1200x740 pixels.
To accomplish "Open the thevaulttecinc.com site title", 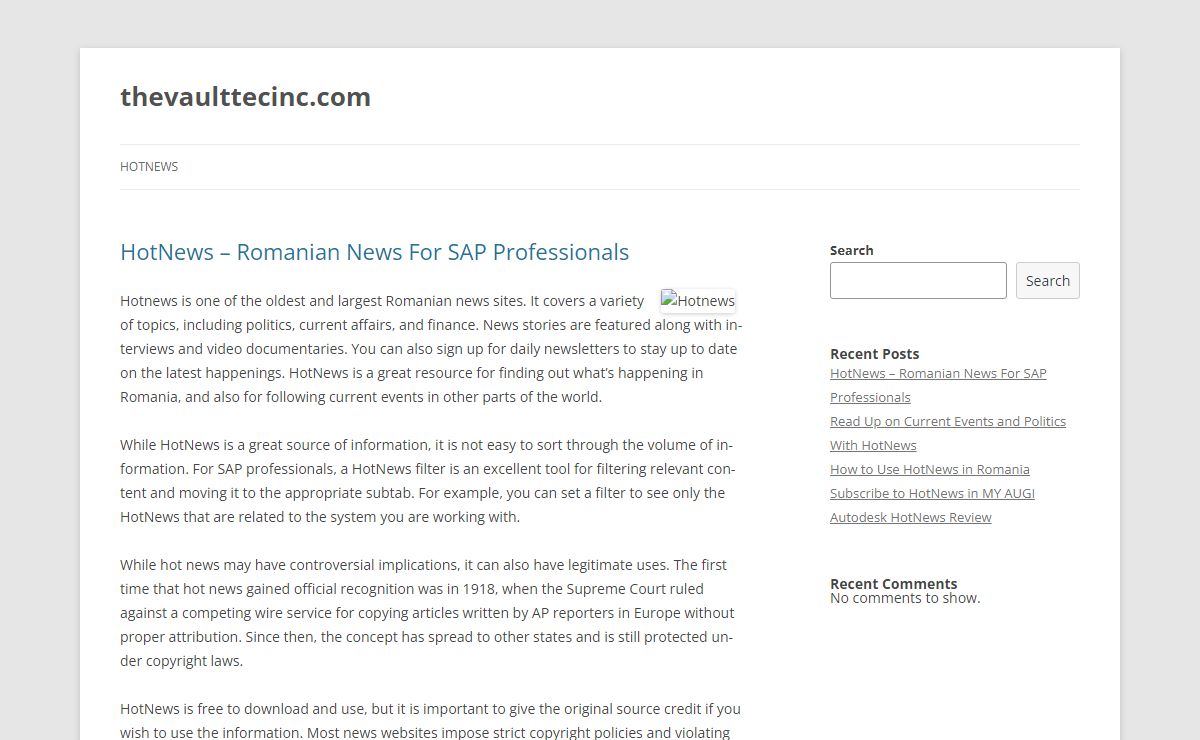I will 245,97.
